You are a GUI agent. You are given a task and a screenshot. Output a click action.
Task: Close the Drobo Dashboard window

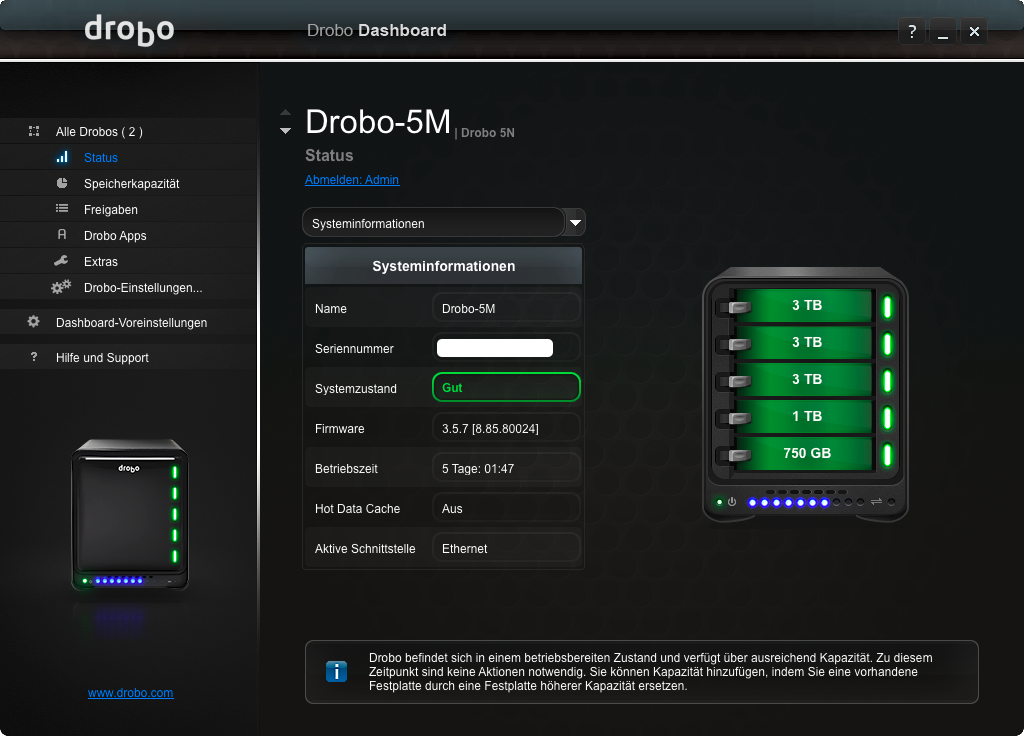(974, 31)
